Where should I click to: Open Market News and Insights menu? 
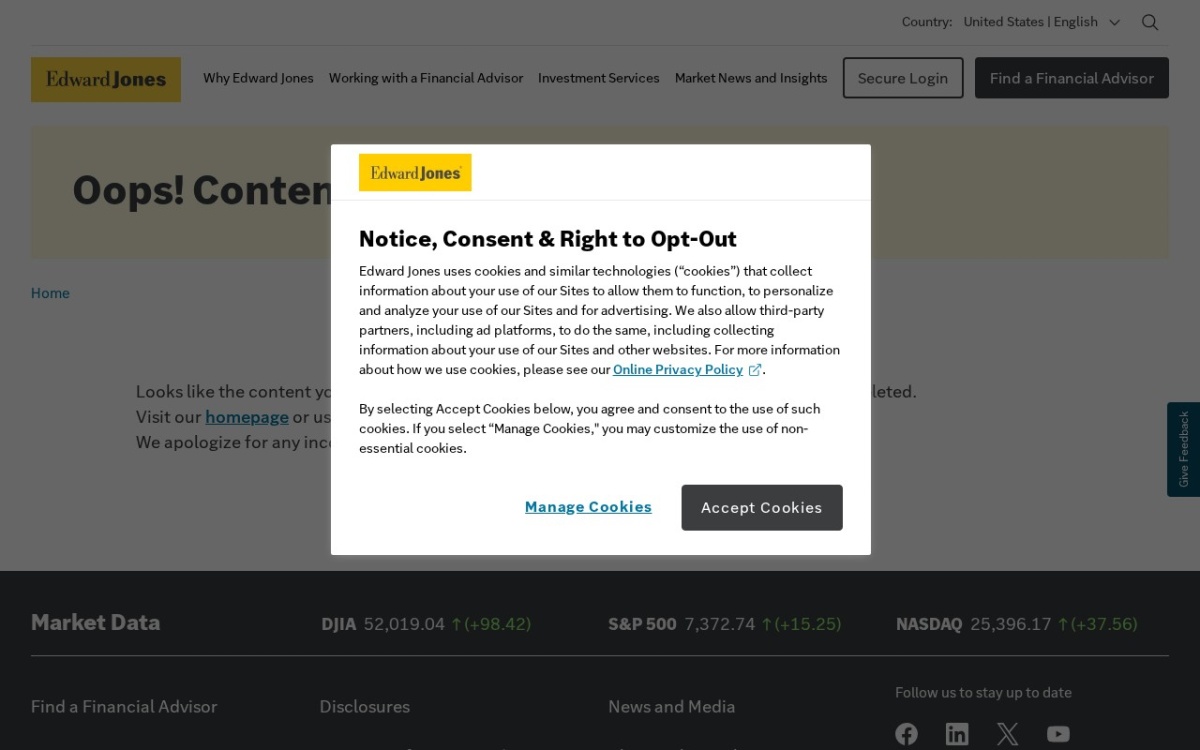[751, 78]
